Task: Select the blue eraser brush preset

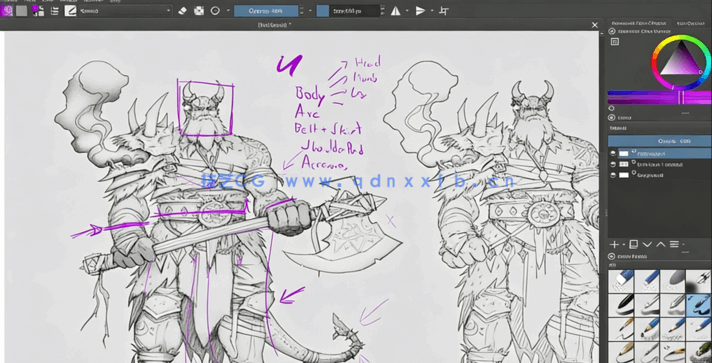Action: 621,281
